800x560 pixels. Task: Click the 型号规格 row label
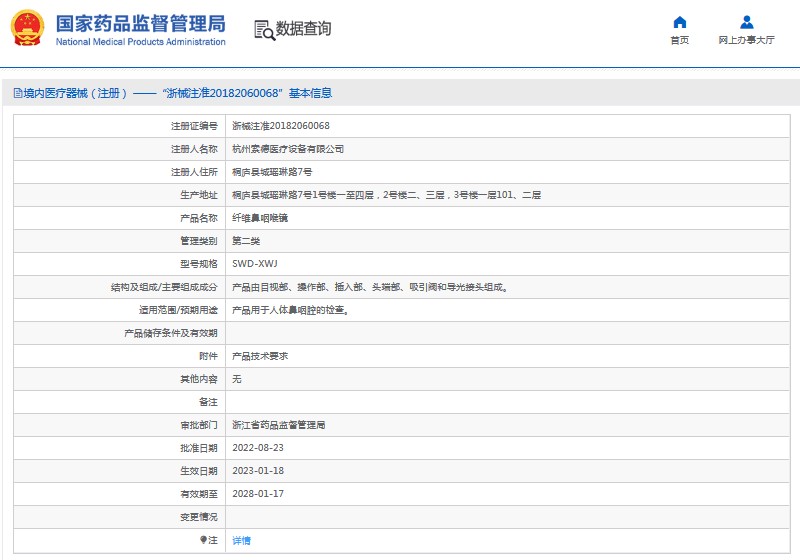click(198, 264)
